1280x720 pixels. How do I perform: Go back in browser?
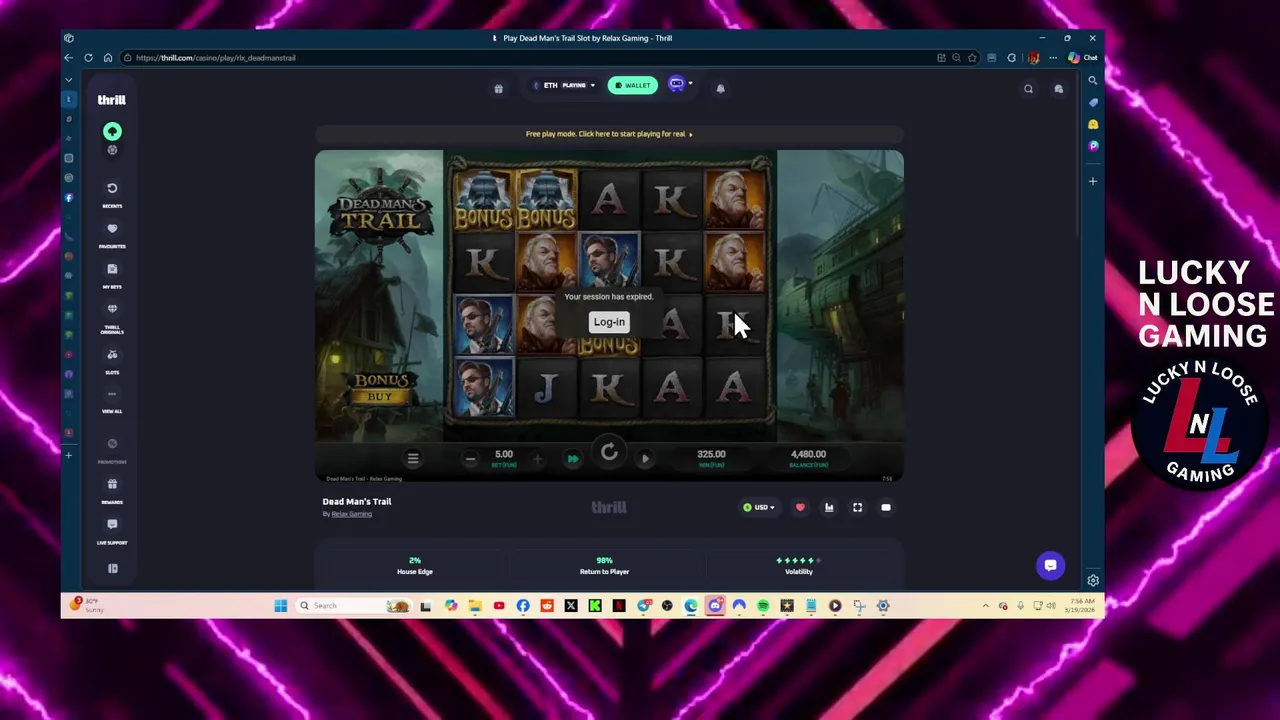coord(69,58)
